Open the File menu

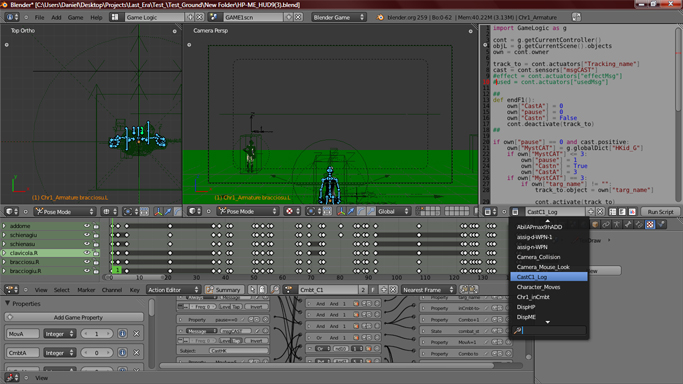40,17
